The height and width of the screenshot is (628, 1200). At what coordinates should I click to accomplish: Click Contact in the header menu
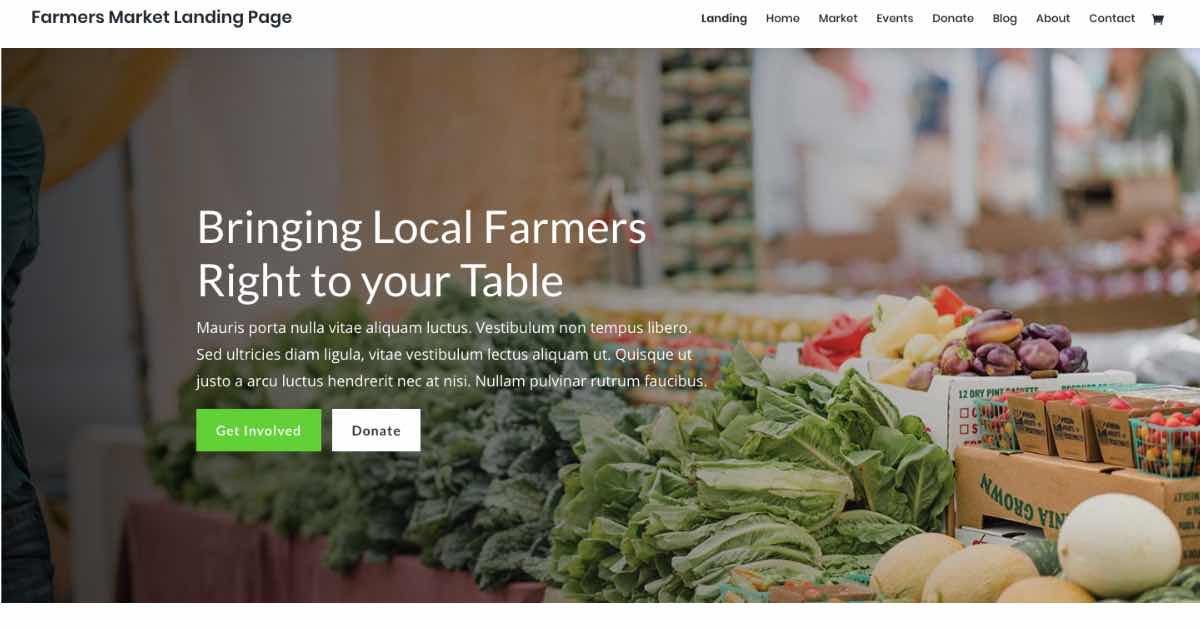(x=1112, y=18)
